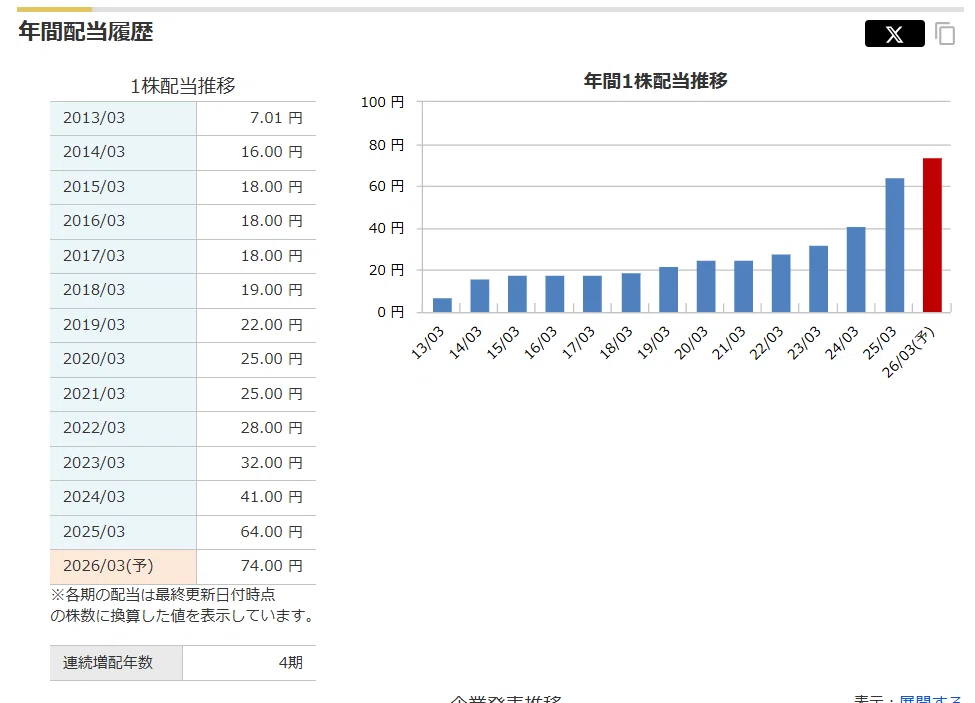Select the 2017/03 table row label
Screen dimensions: 975x703
point(94,255)
